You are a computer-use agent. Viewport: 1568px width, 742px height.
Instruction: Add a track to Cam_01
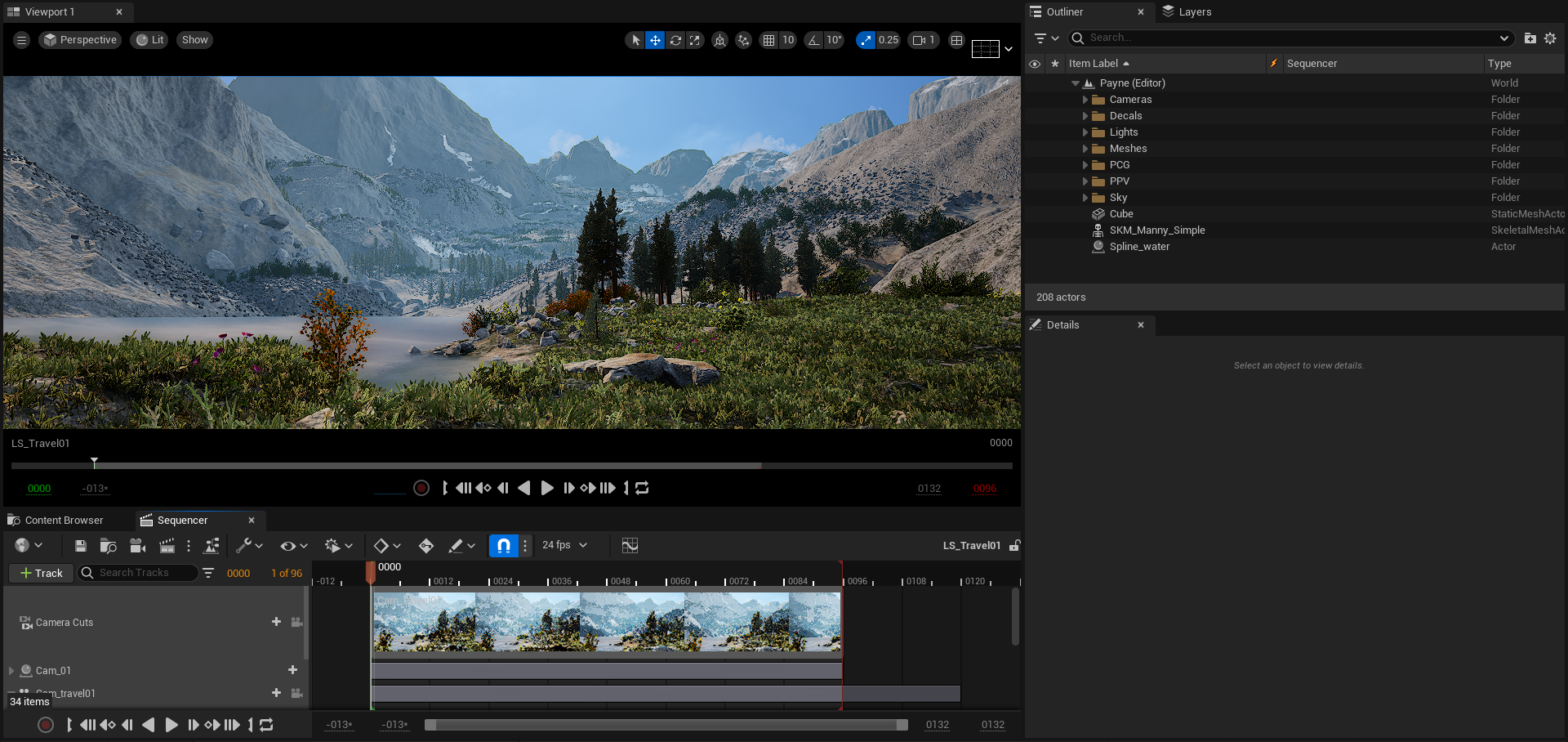[x=292, y=670]
